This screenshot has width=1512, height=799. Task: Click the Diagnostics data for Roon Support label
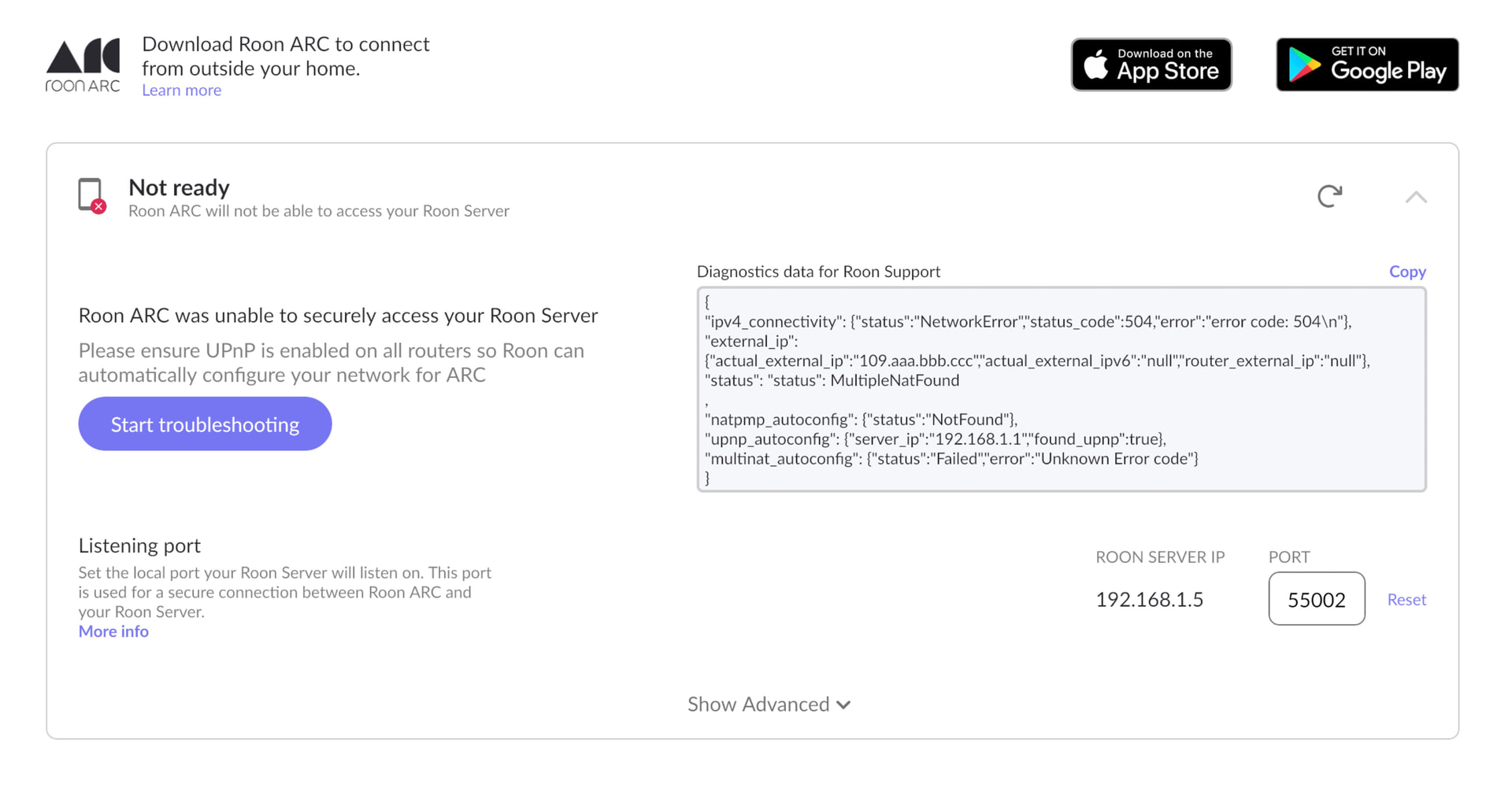click(x=819, y=272)
